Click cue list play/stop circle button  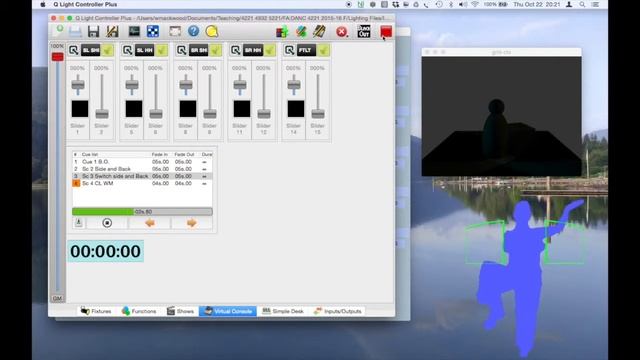pyautogui.click(x=107, y=222)
